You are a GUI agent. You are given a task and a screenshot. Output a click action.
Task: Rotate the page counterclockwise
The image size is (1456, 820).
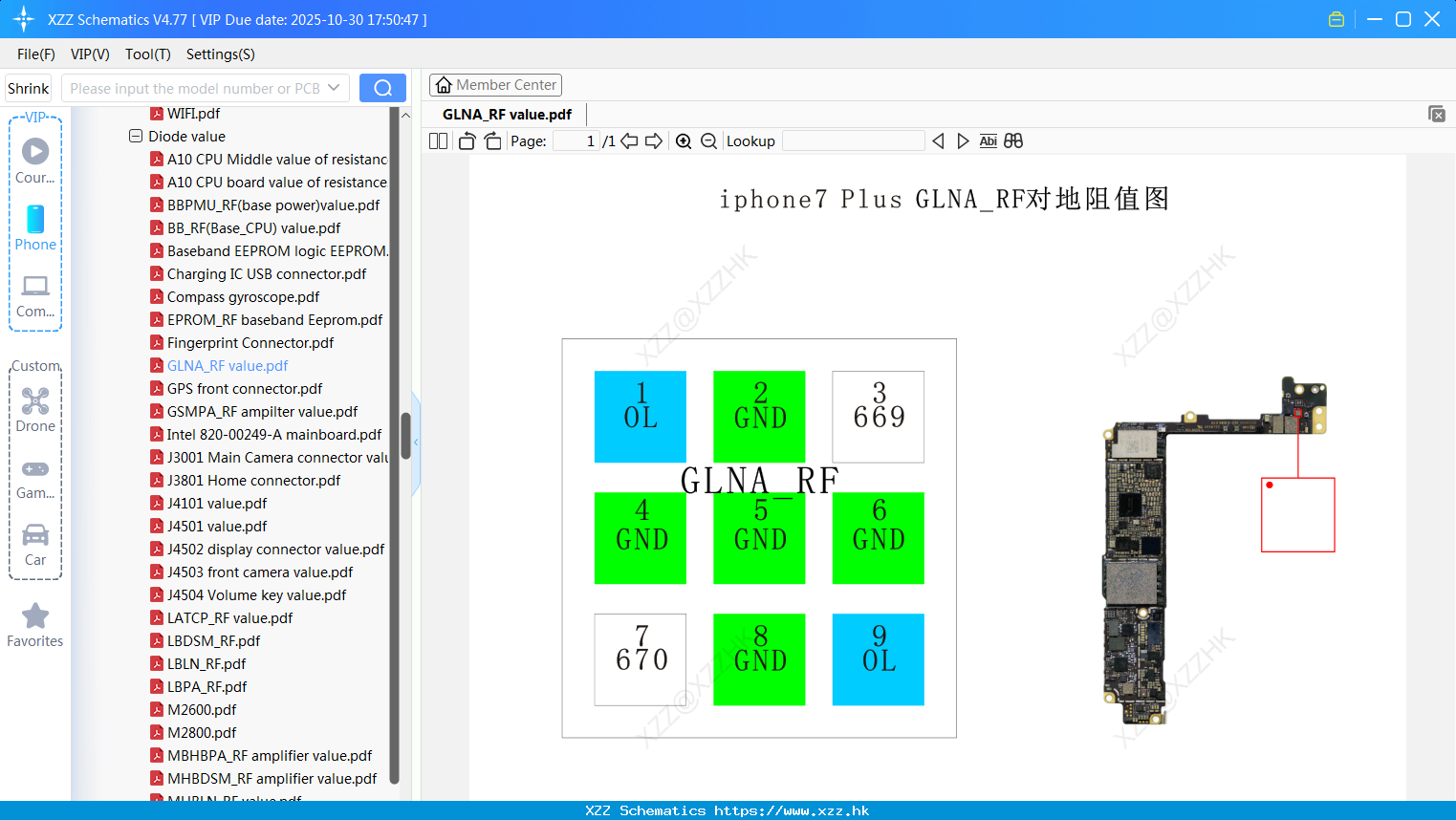tap(467, 141)
